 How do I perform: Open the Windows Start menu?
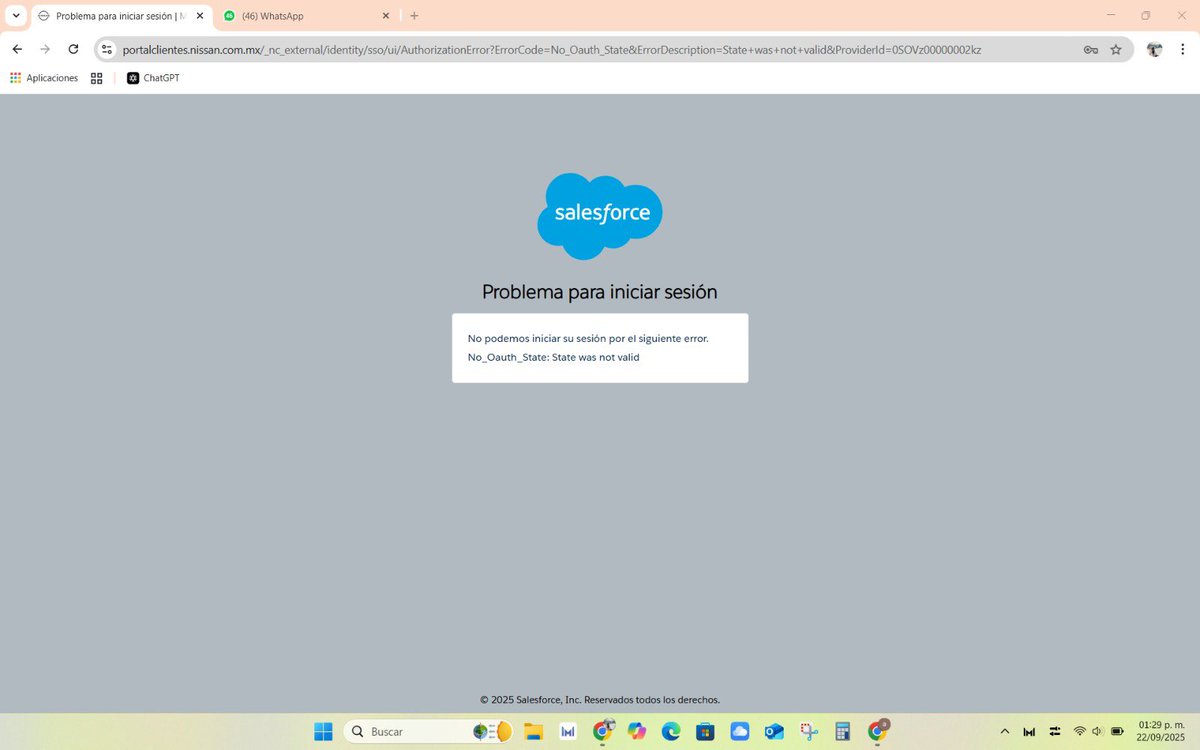click(x=323, y=732)
